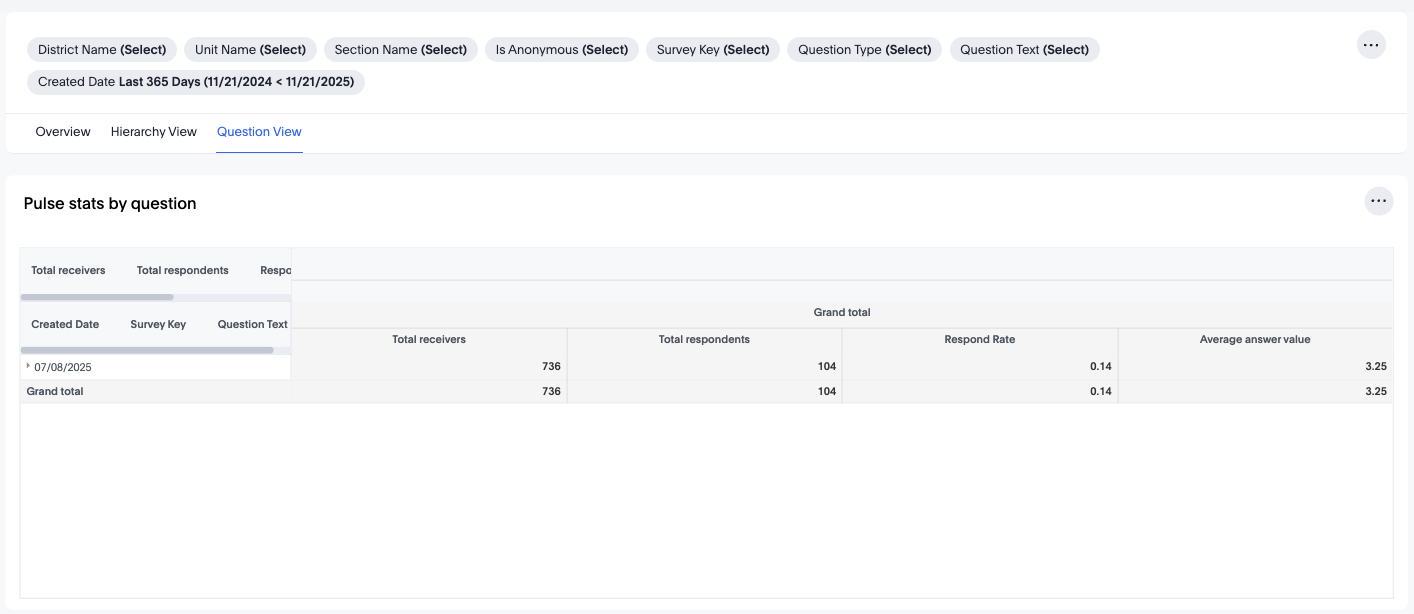Image resolution: width=1414 pixels, height=614 pixels.
Task: Open the District Name filter
Action: coord(102,49)
